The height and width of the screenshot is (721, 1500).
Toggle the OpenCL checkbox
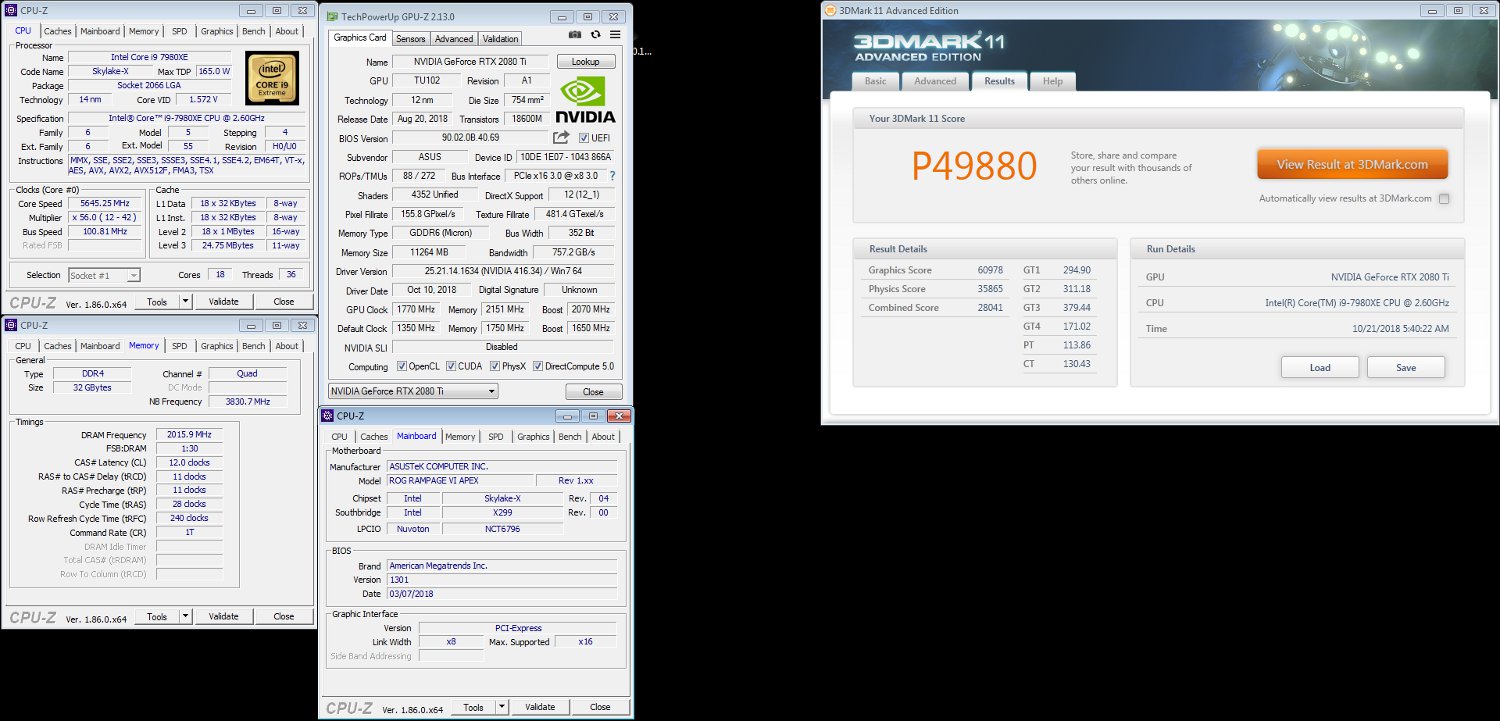pyautogui.click(x=402, y=366)
